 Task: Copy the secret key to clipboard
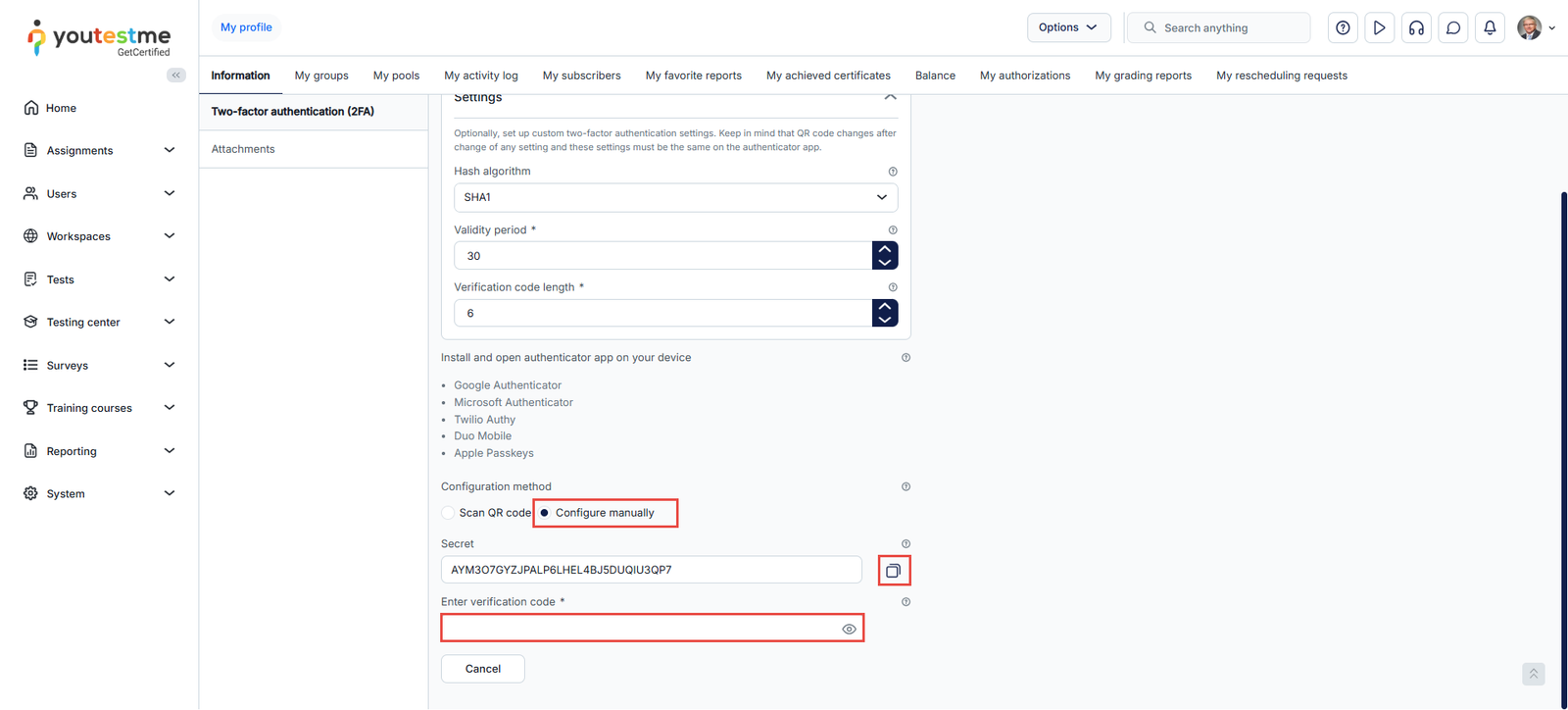tap(893, 571)
